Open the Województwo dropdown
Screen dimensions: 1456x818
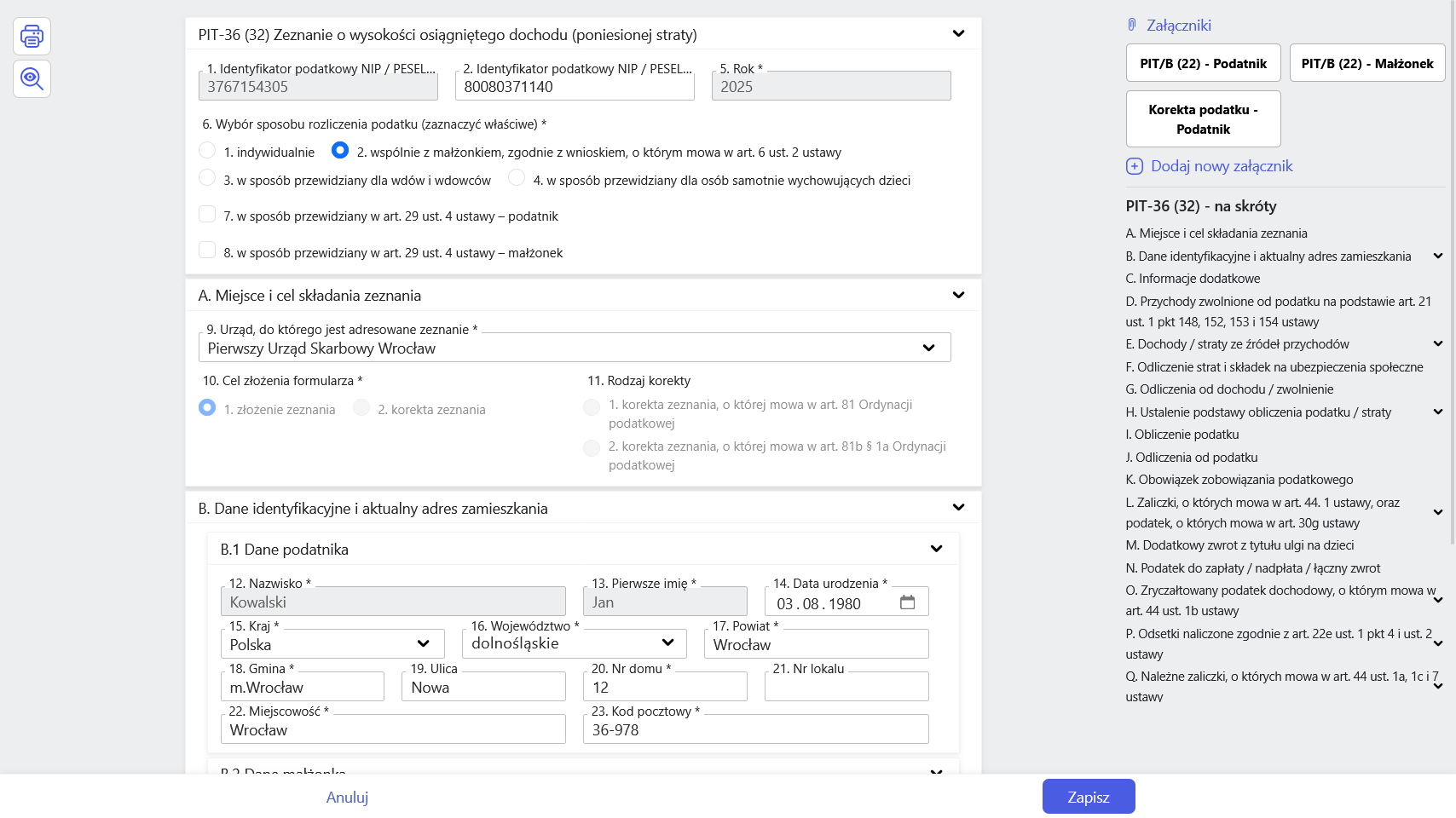pyautogui.click(x=667, y=642)
